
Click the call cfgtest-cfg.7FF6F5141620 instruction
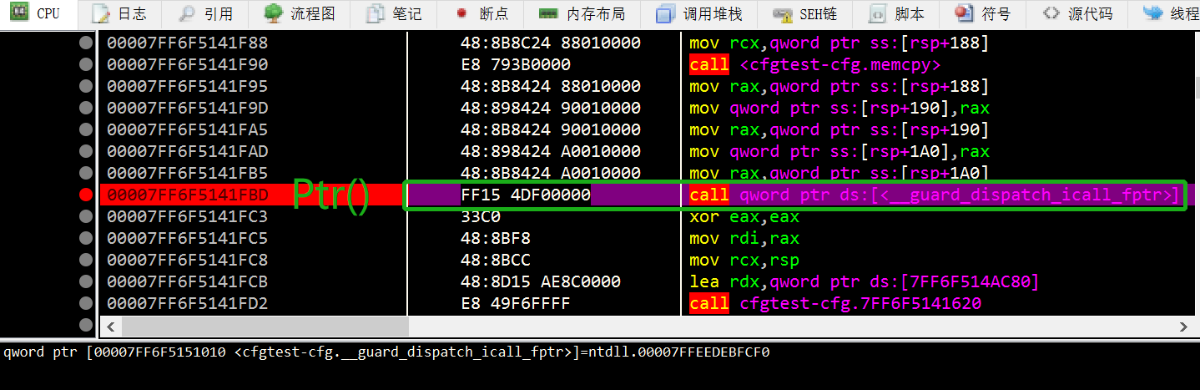pyautogui.click(x=835, y=303)
